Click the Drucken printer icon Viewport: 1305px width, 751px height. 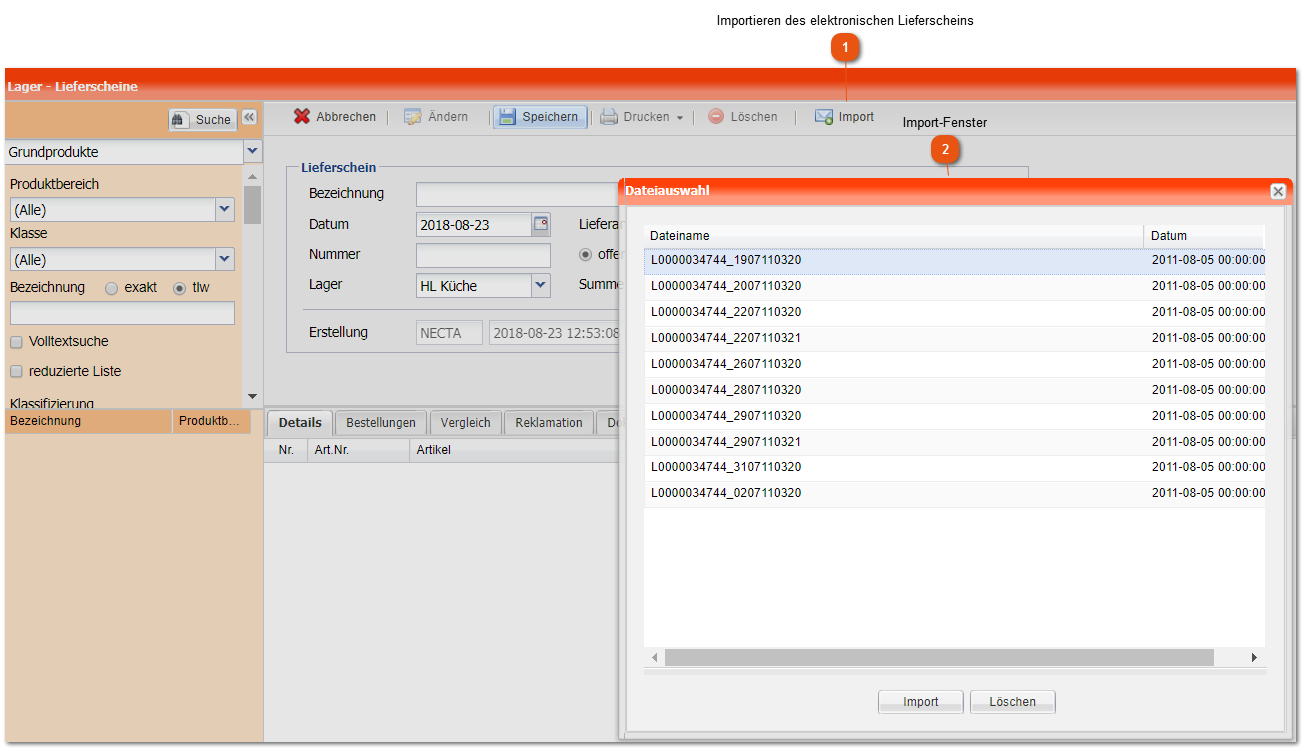click(609, 117)
